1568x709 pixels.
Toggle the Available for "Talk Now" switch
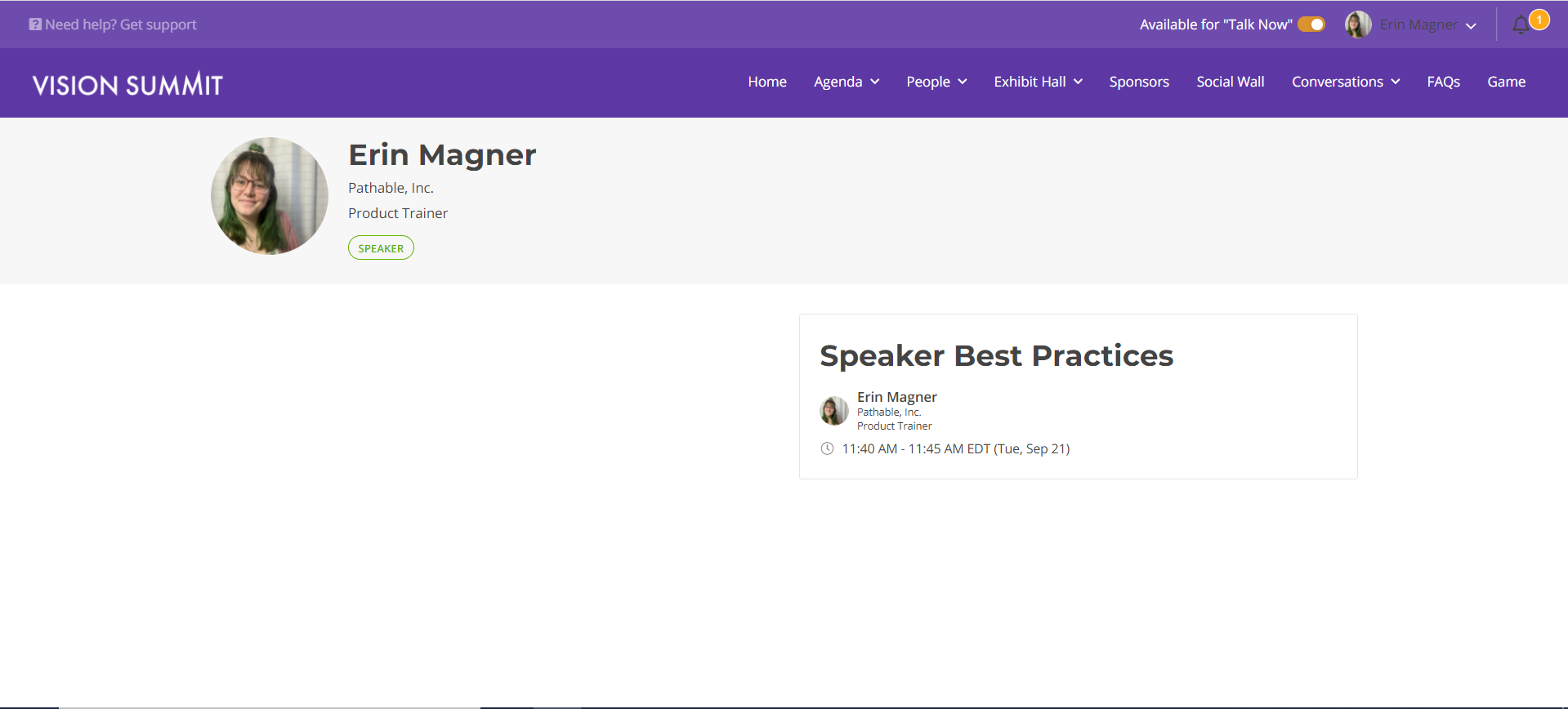(1311, 25)
